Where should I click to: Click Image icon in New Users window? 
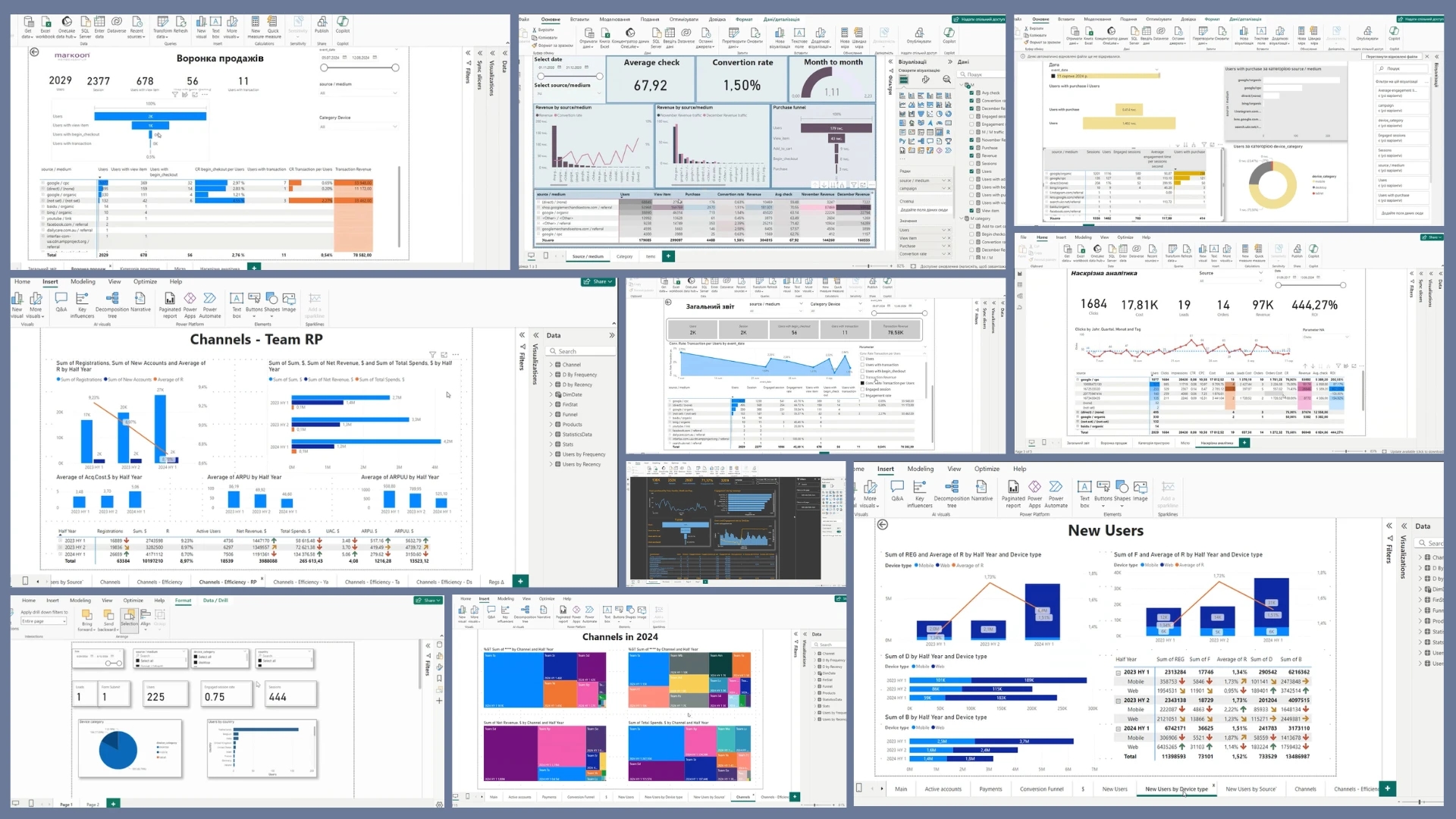coord(1141,487)
